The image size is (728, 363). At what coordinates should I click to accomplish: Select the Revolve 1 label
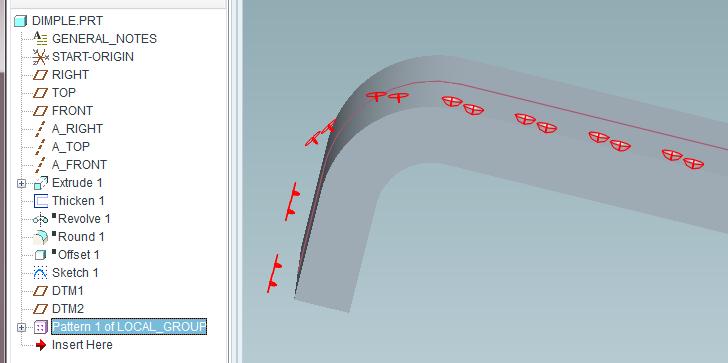point(84,219)
